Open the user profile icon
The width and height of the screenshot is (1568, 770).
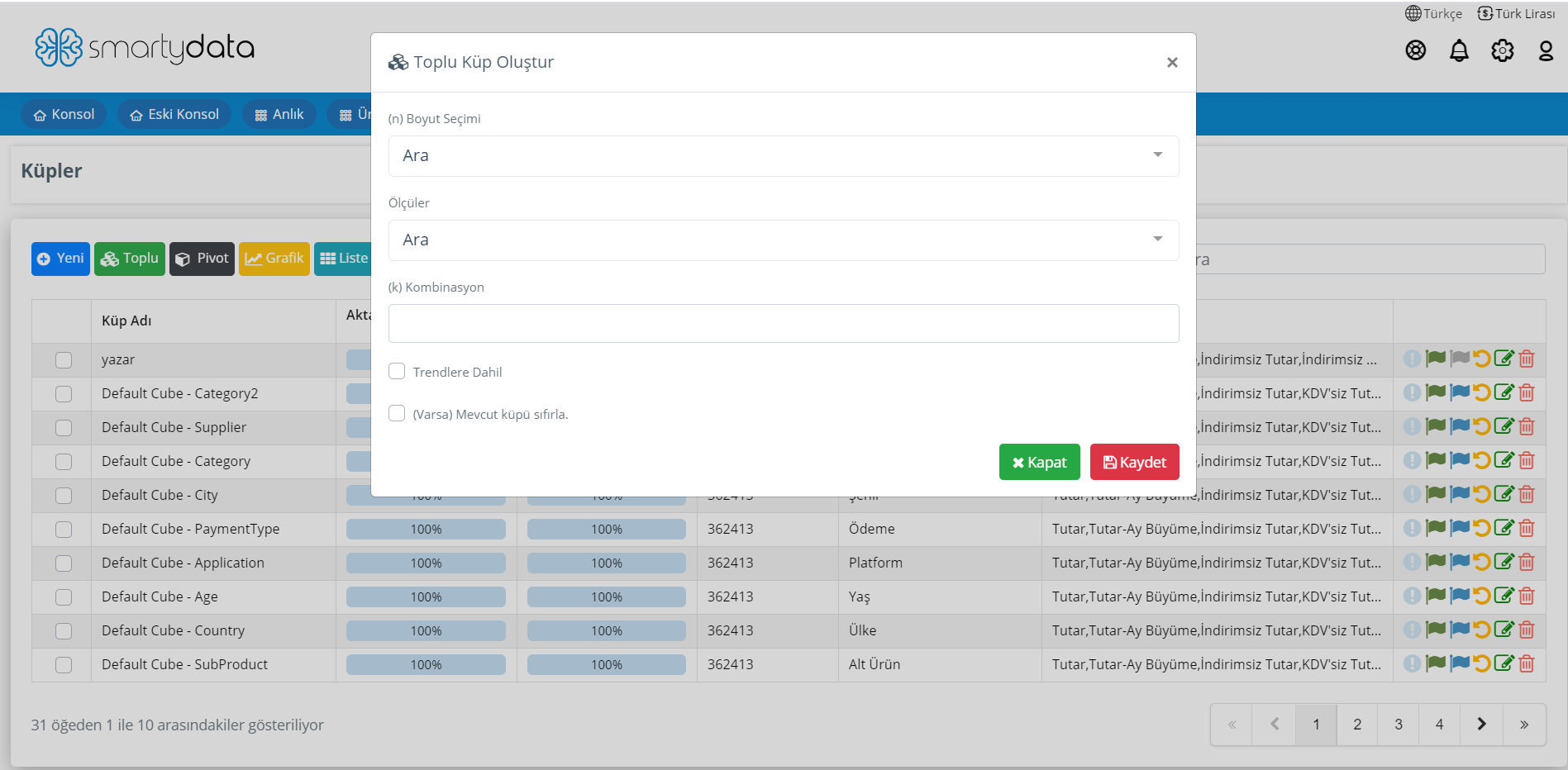tap(1546, 50)
